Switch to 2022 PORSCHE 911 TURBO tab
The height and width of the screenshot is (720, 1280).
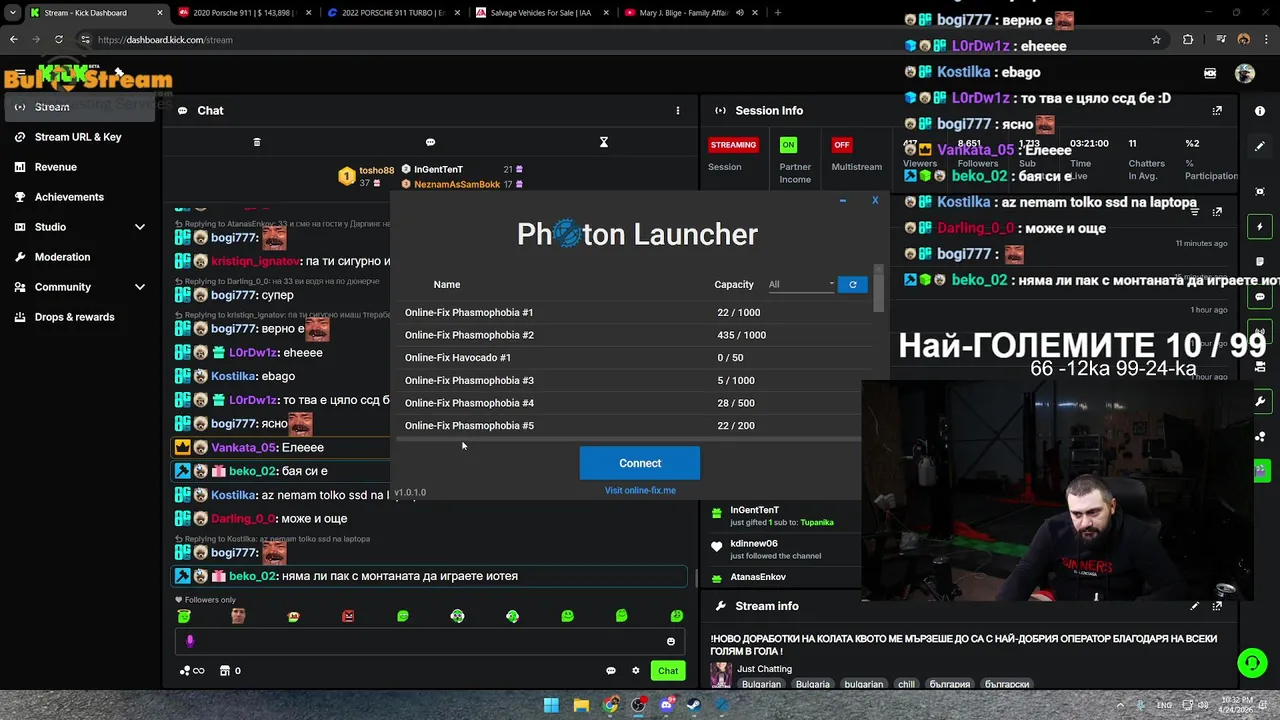393,13
